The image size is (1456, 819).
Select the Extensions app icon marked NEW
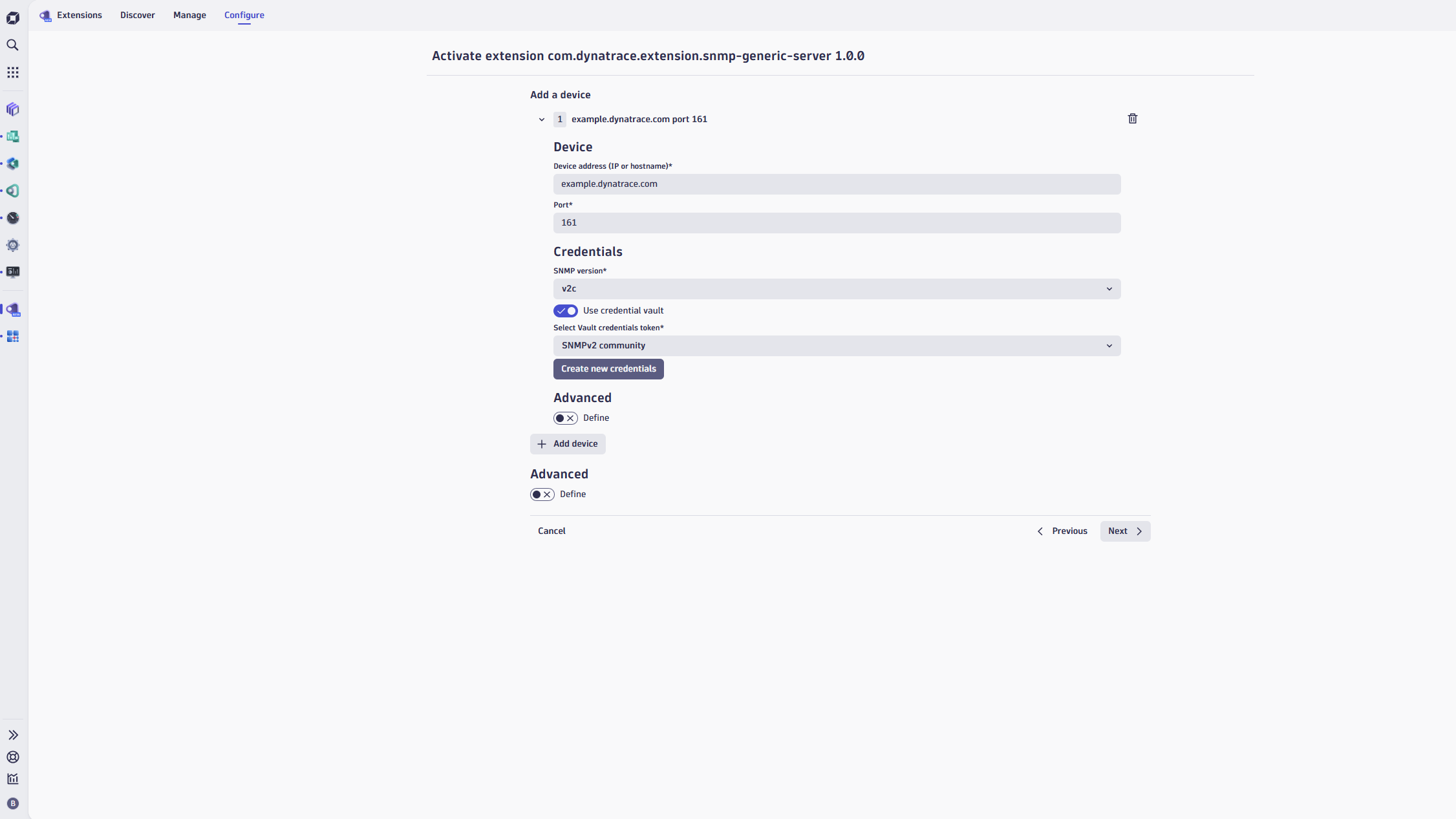pos(13,309)
